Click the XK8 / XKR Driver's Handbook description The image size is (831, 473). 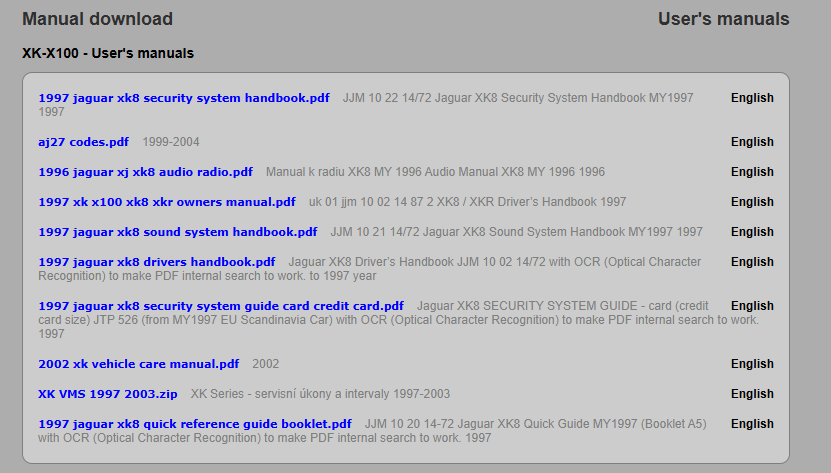point(467,202)
